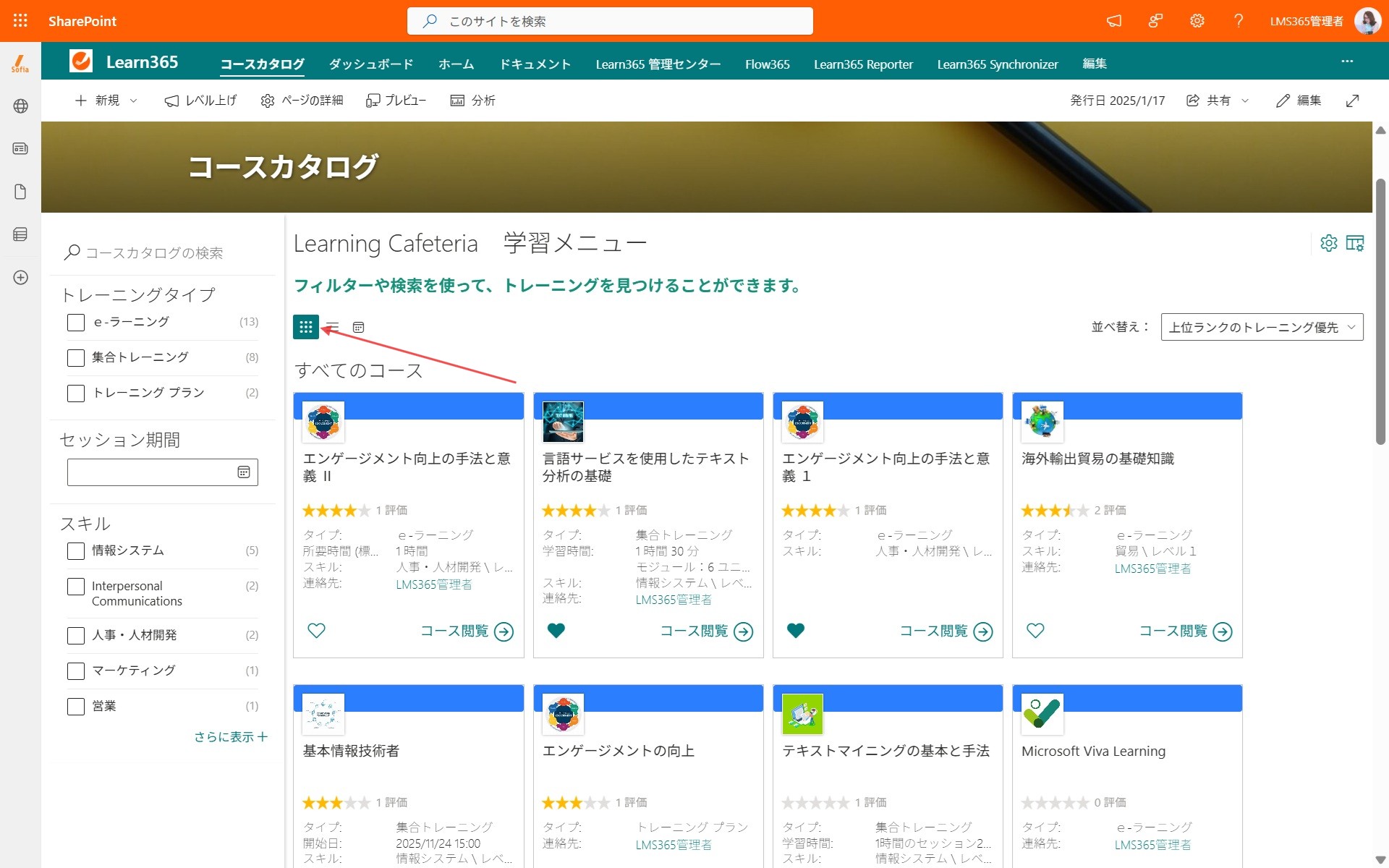Image resolution: width=1389 pixels, height=868 pixels.
Task: Switch to grid card view
Action: 306,327
